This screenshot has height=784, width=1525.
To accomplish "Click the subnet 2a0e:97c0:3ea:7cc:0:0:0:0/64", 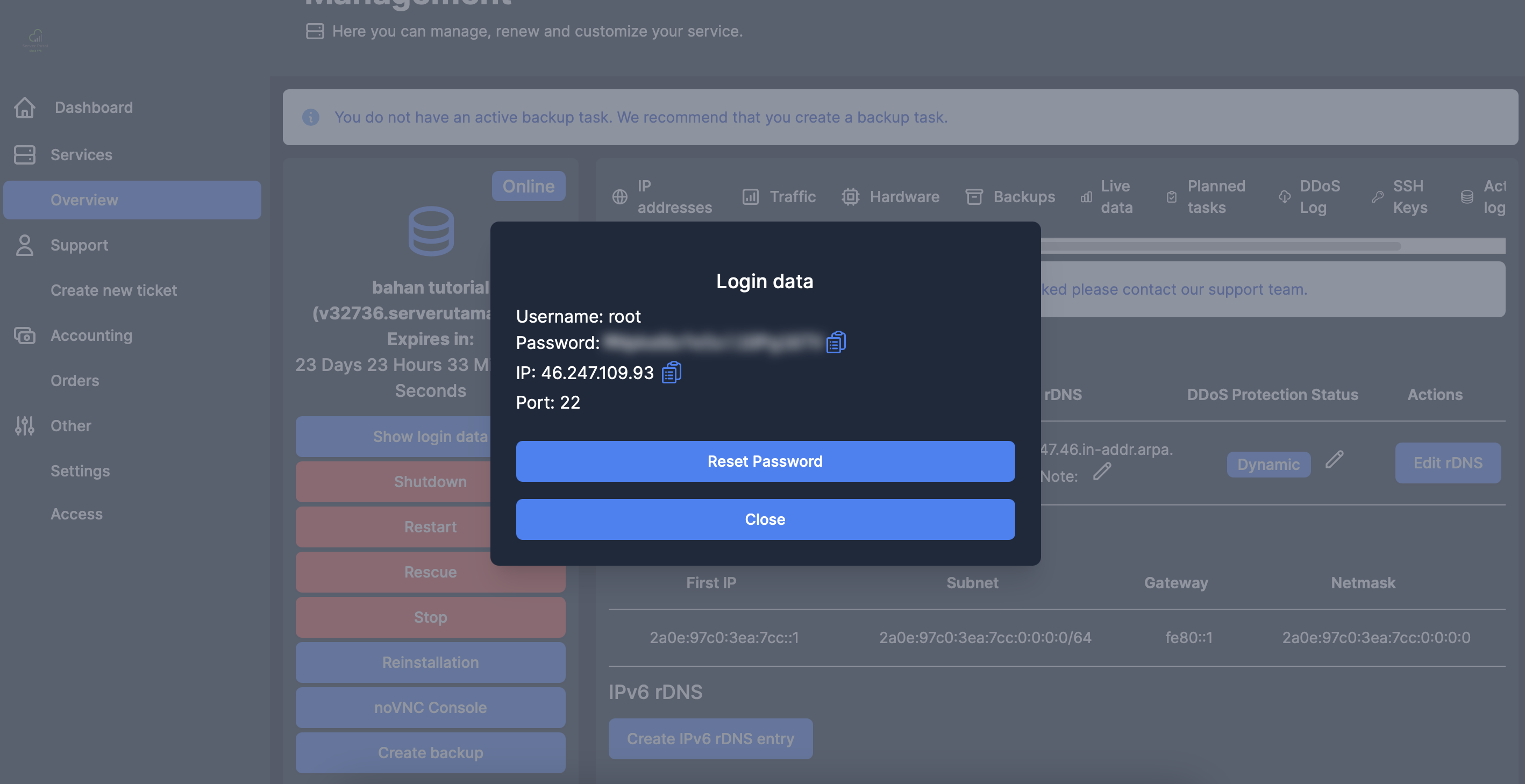I will (985, 638).
